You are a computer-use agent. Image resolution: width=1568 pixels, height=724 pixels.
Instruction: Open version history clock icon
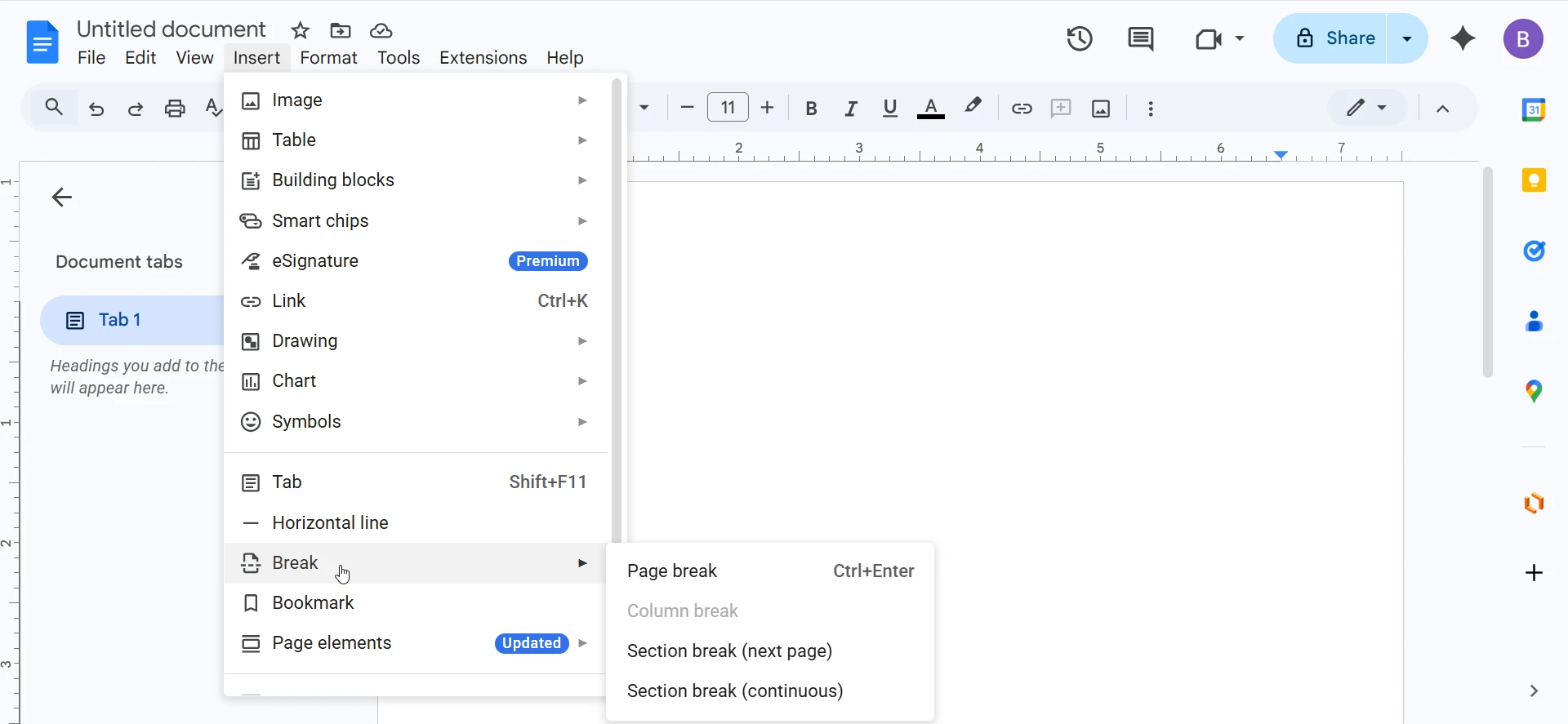(x=1080, y=38)
